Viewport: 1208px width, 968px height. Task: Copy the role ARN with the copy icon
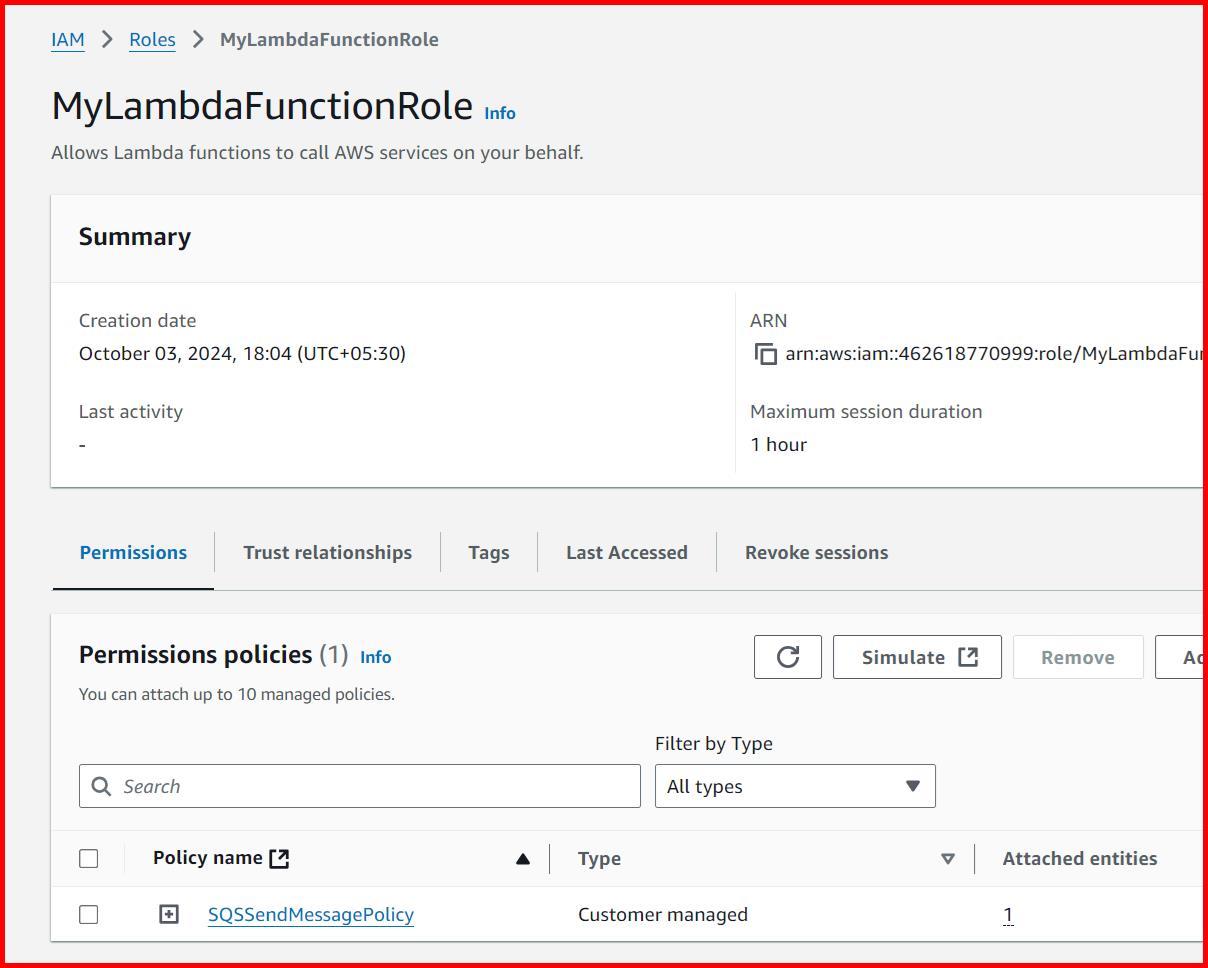[765, 354]
